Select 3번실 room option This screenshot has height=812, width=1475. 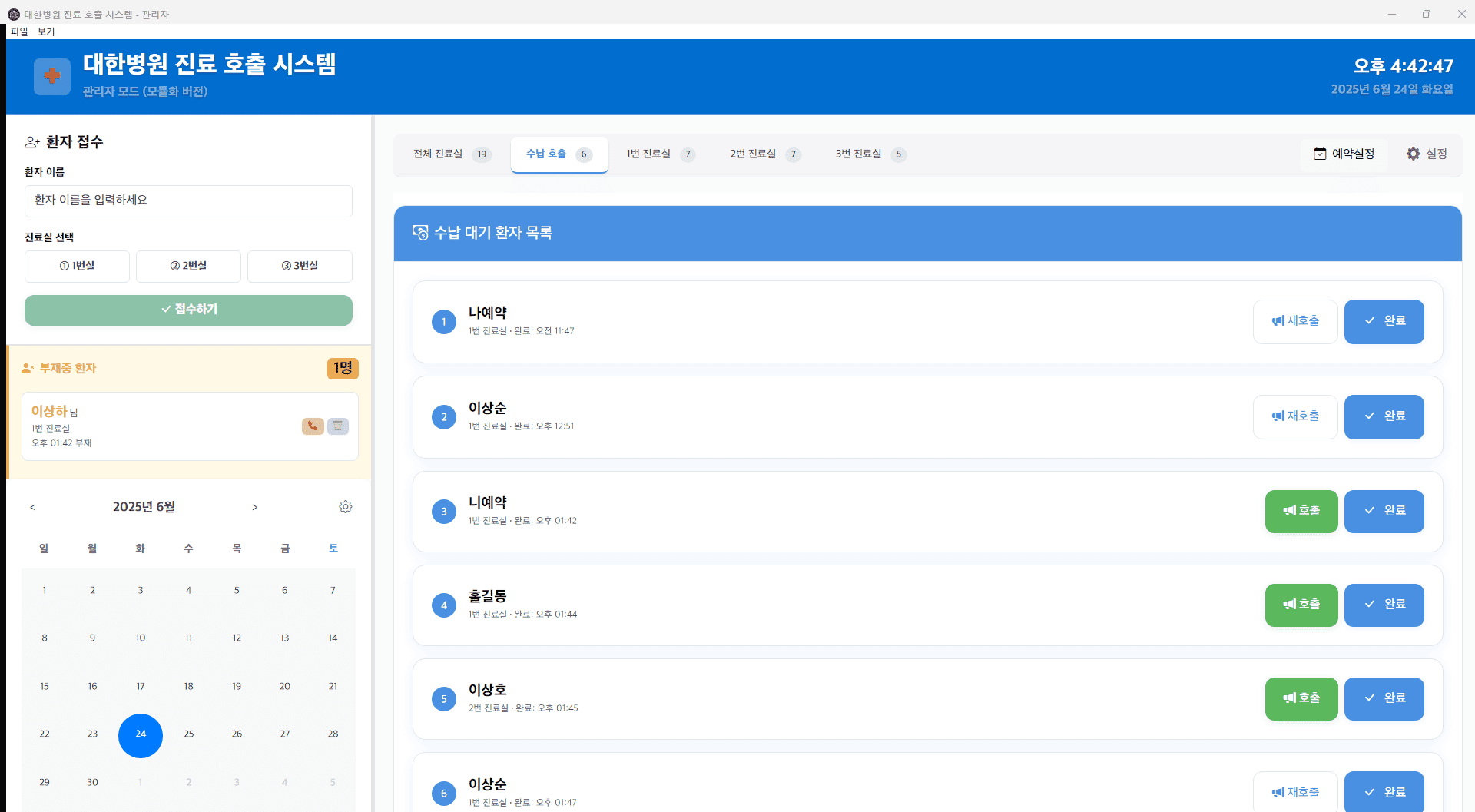tap(300, 266)
